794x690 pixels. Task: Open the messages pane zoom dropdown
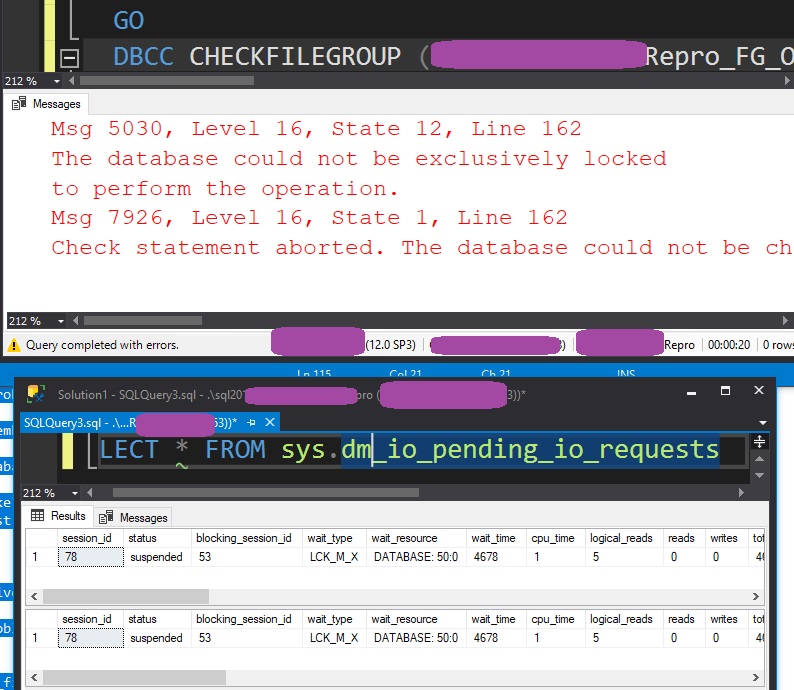tap(56, 321)
